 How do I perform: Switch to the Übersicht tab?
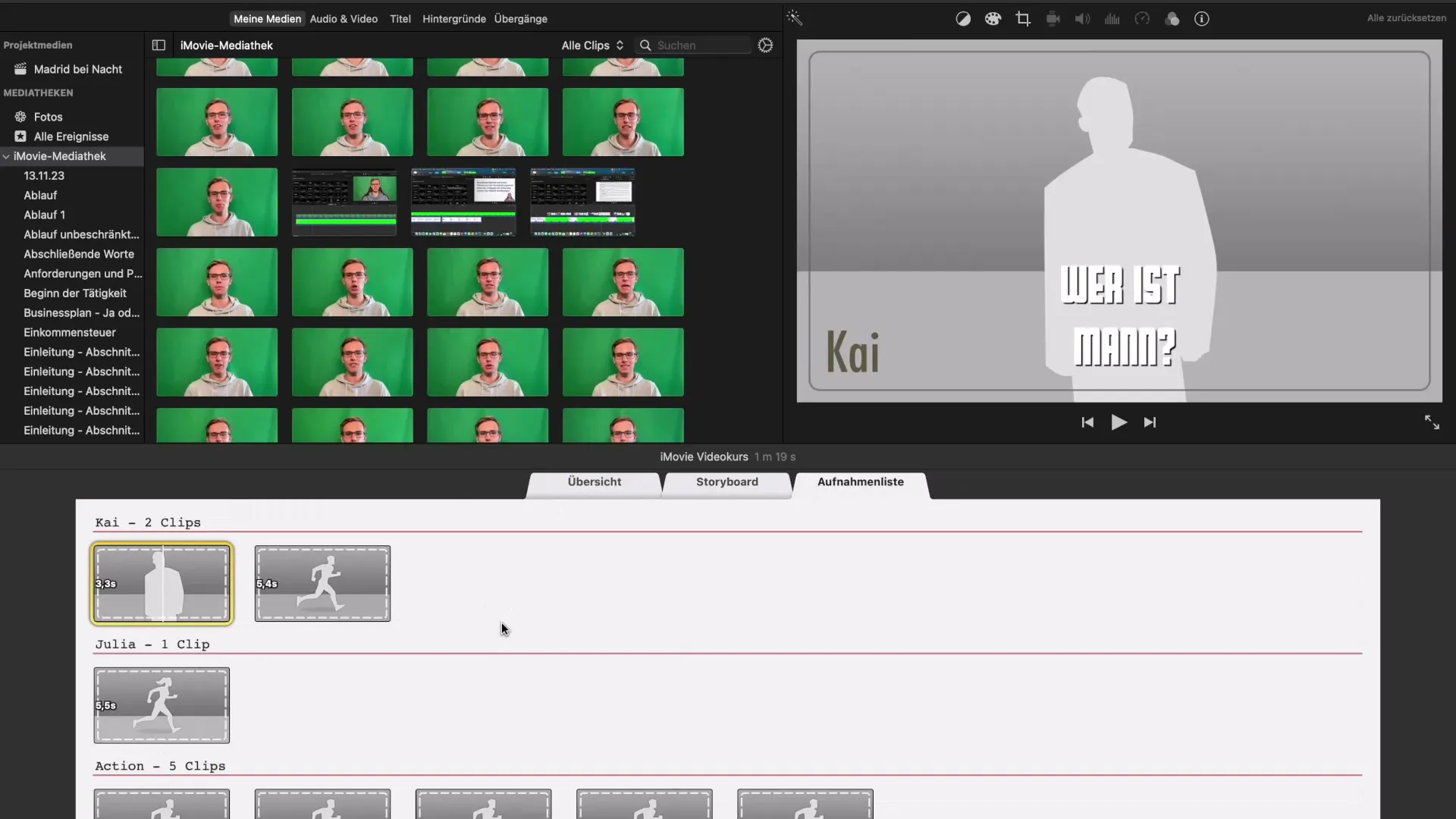595,482
